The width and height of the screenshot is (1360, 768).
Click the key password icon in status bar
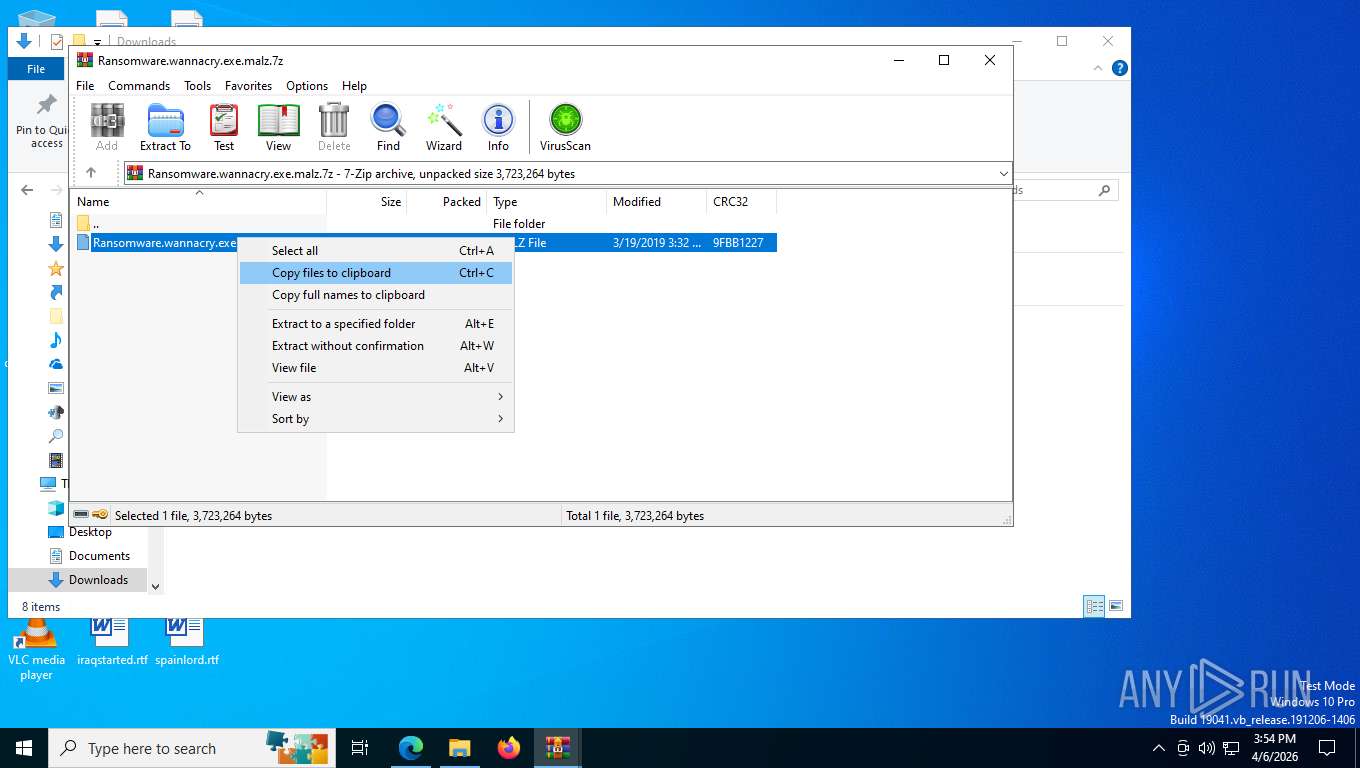(100, 515)
